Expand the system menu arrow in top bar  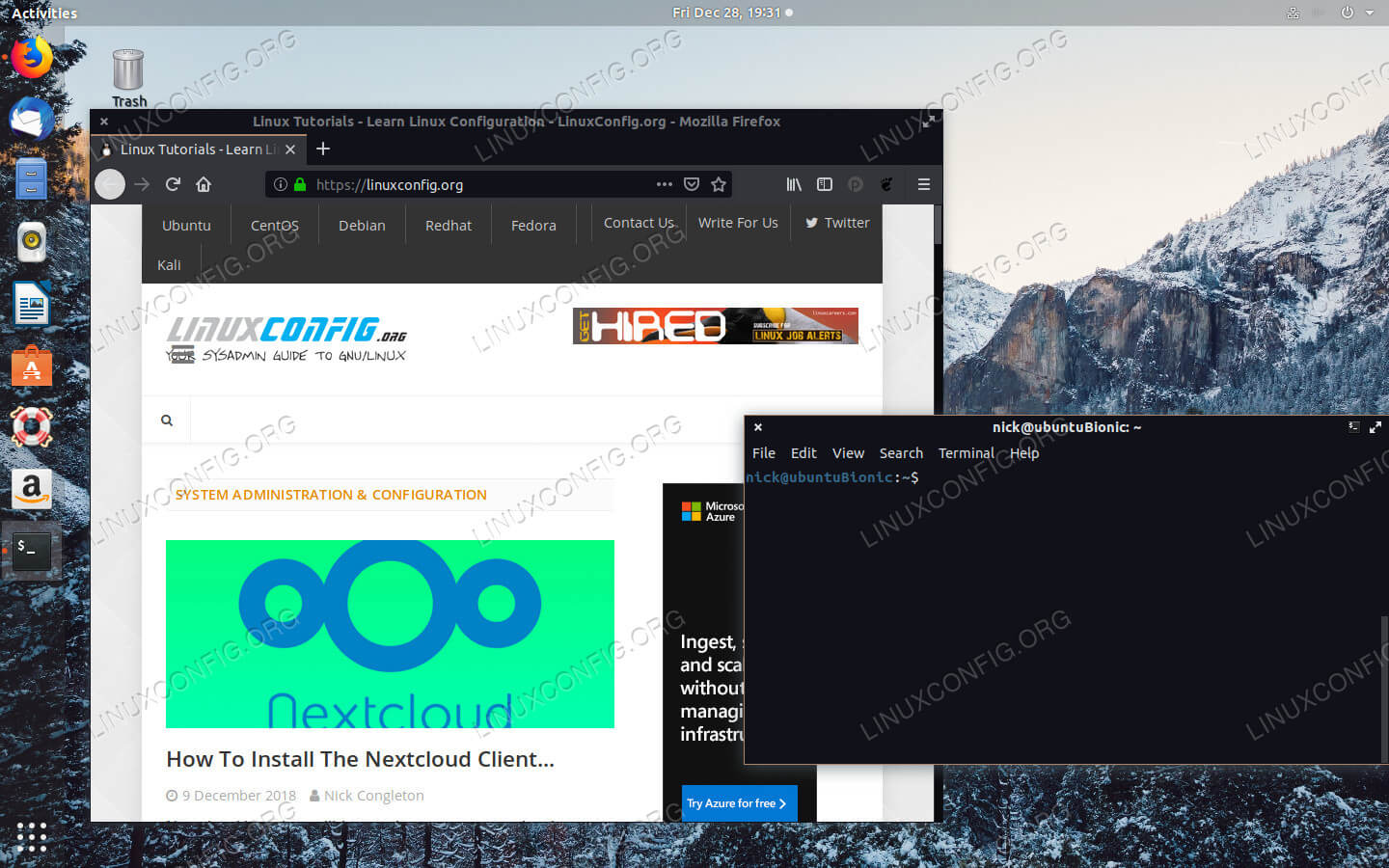pos(1370,13)
